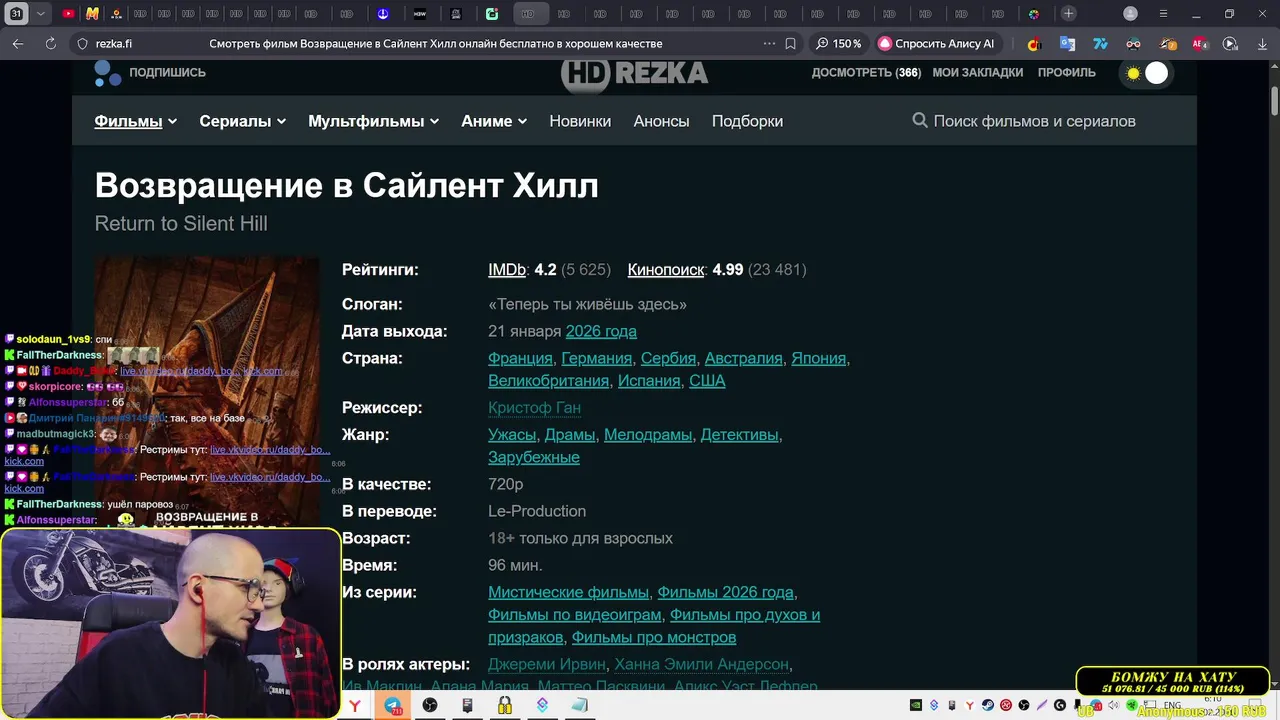
Task: Select country США
Action: click(707, 381)
